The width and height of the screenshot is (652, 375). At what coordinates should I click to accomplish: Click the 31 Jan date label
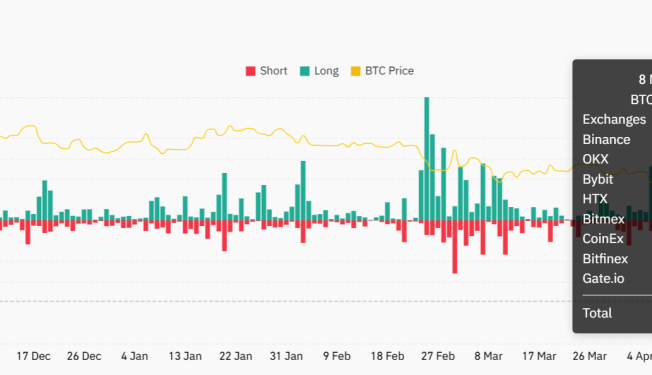tap(286, 356)
